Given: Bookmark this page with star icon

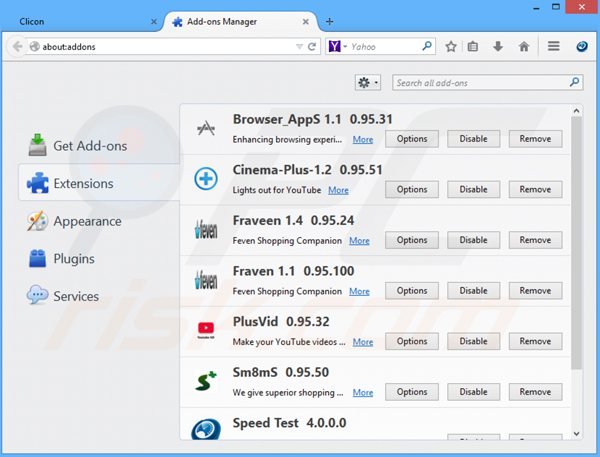Looking at the screenshot, I should (451, 47).
